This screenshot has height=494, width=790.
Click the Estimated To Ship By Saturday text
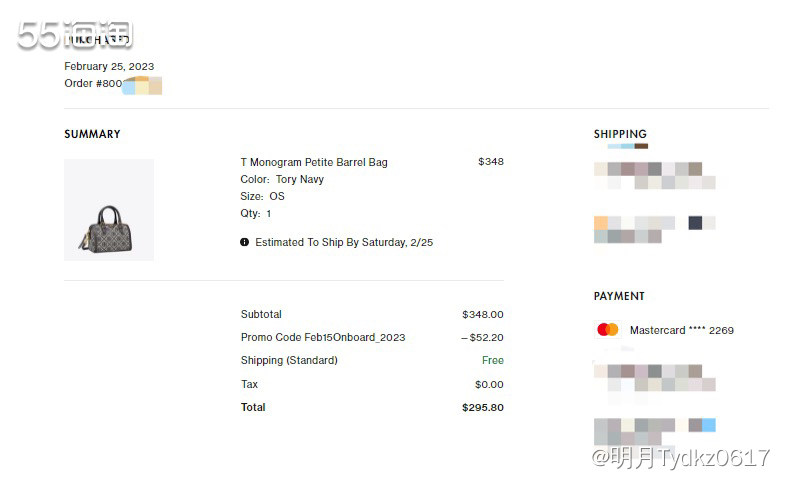[x=344, y=242]
